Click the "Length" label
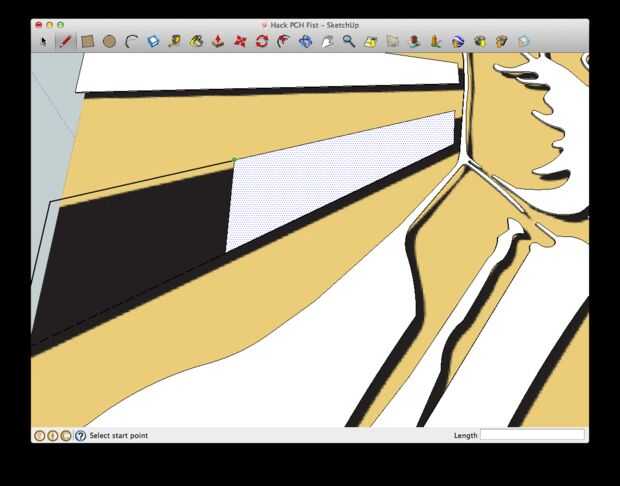This screenshot has width=620, height=486. click(x=465, y=435)
